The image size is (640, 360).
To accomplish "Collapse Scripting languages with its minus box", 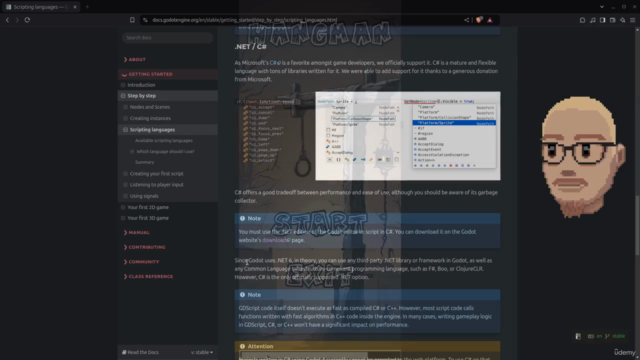I will 125,130.
